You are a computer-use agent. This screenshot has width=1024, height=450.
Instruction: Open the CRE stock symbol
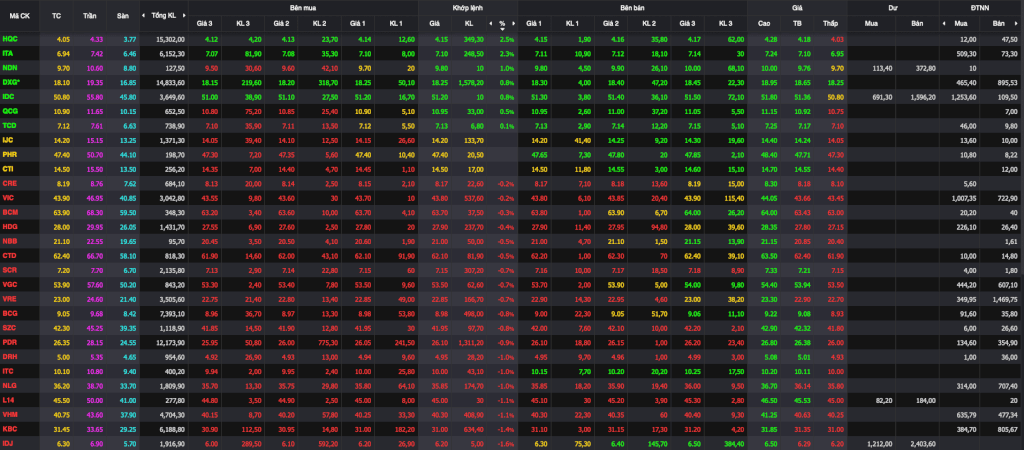click(x=10, y=184)
